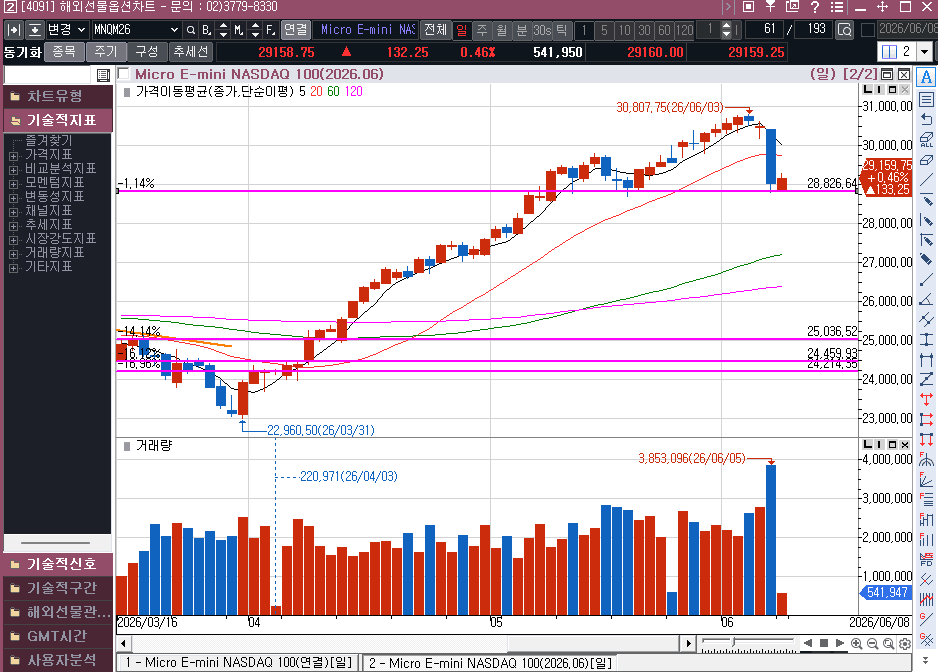Screen dimensions: 938x672
Task: Click the undo arrow drawing tool
Action: 926,119
